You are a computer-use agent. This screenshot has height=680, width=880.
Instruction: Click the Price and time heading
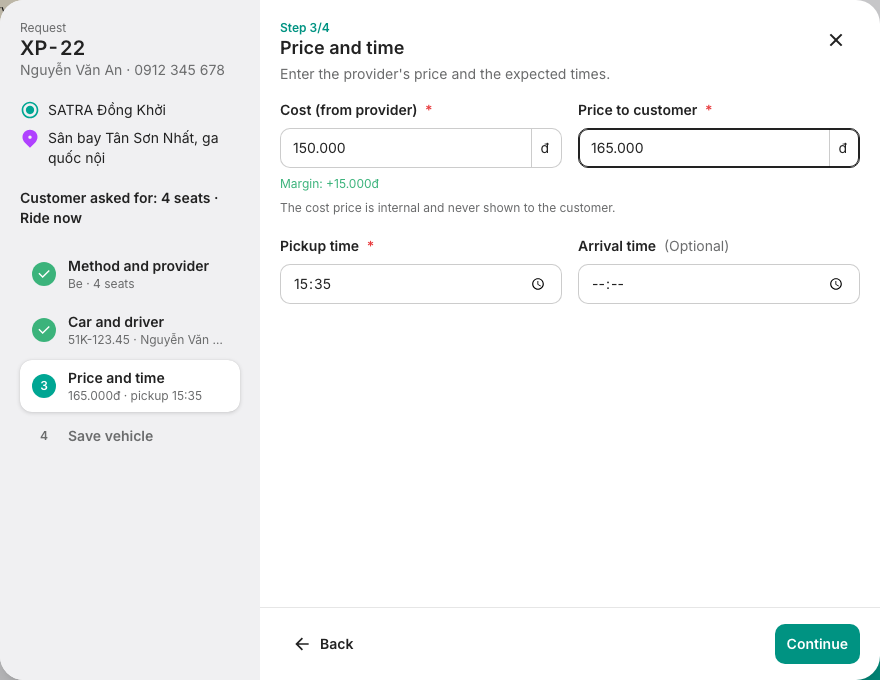click(x=342, y=48)
